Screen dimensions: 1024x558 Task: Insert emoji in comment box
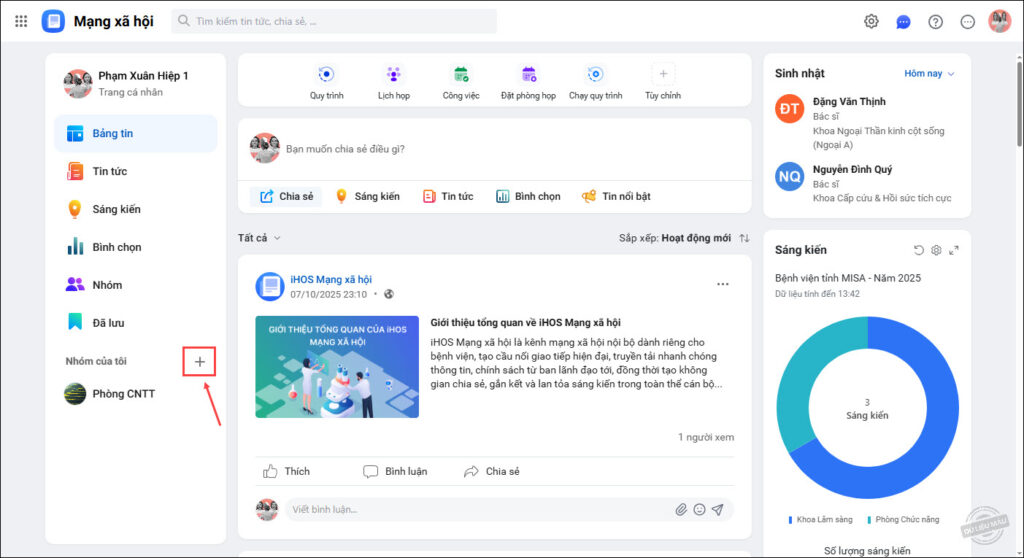pyautogui.click(x=699, y=510)
